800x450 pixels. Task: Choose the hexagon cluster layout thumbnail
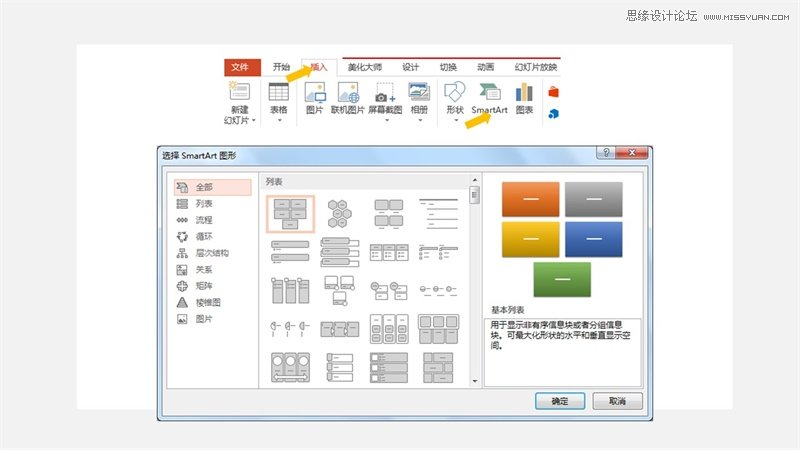[x=340, y=212]
